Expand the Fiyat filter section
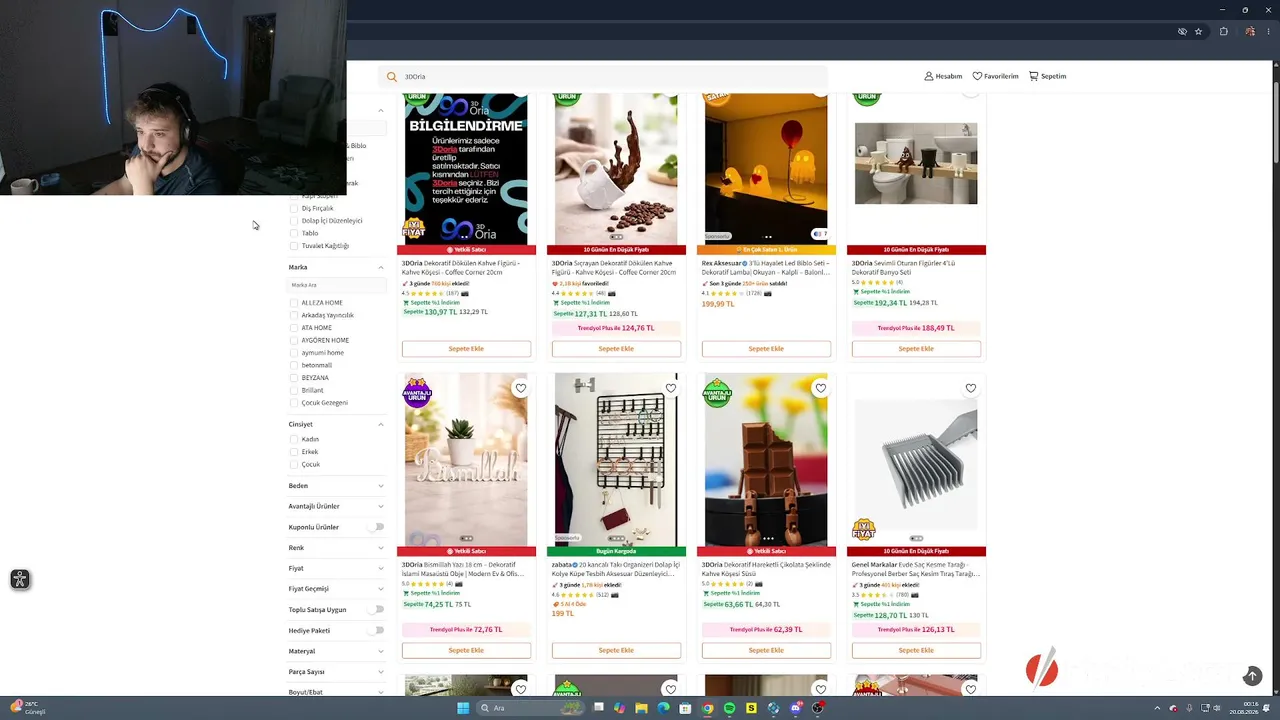The height and width of the screenshot is (720, 1280). point(381,568)
